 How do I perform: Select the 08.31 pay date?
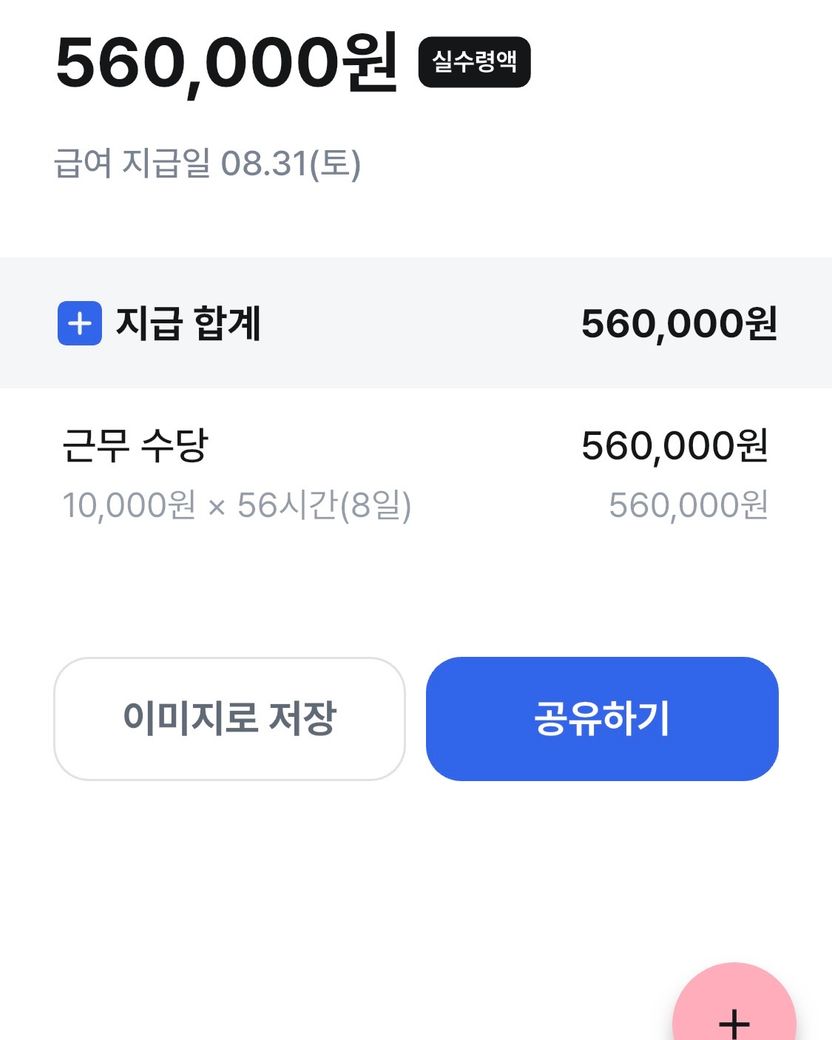(x=264, y=163)
